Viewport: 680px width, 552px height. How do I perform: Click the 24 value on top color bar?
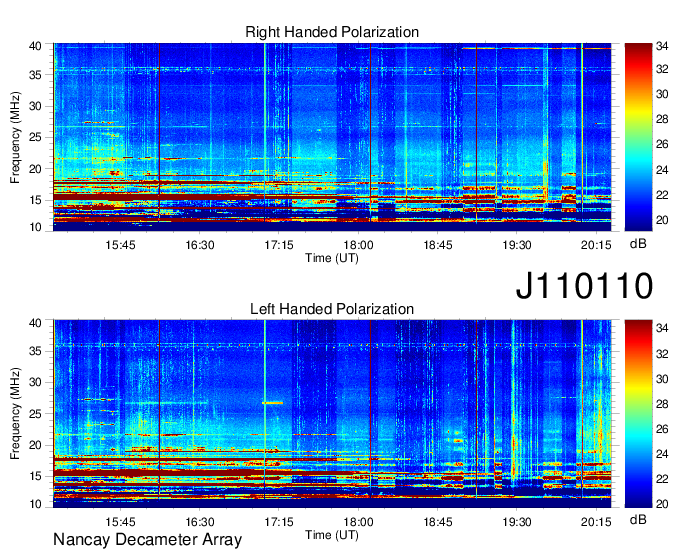(662, 170)
